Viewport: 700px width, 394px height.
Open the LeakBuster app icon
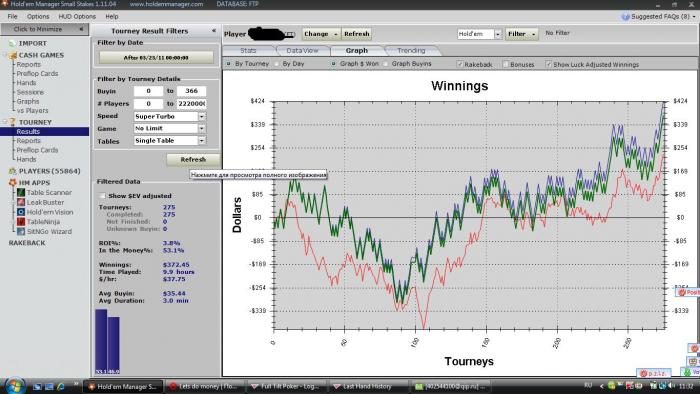21,202
